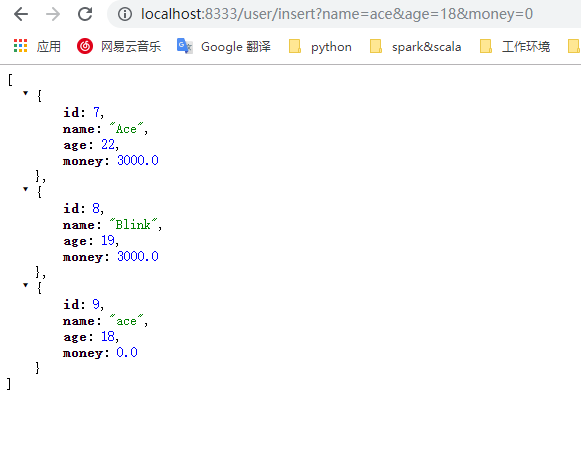Collapse the JSON object with id 9
This screenshot has width=581, height=454.
[26, 285]
